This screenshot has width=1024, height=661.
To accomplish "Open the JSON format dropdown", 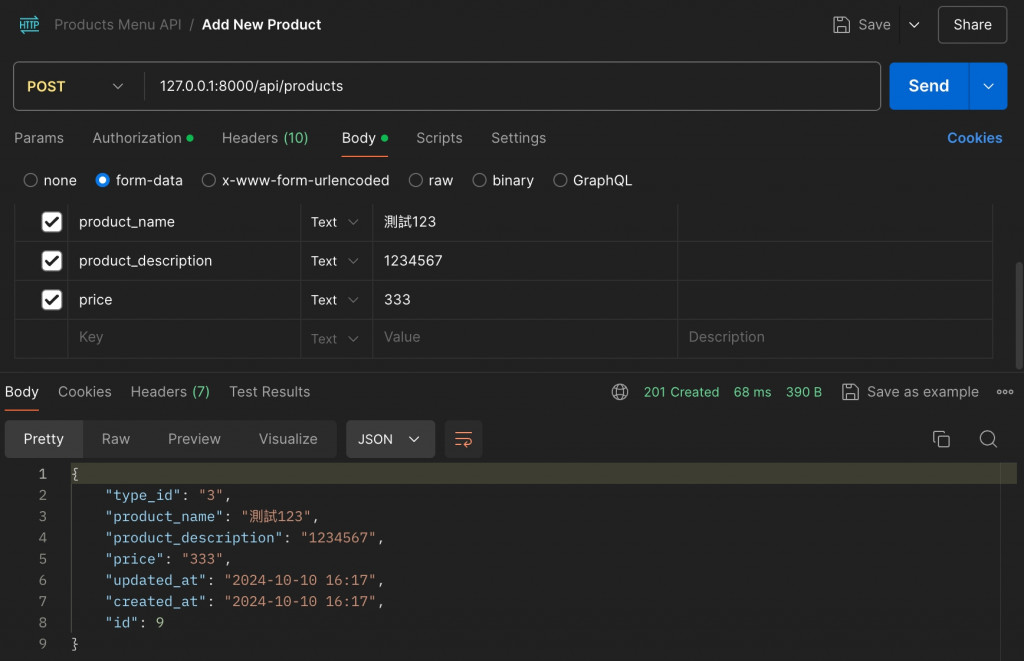I will 390,439.
